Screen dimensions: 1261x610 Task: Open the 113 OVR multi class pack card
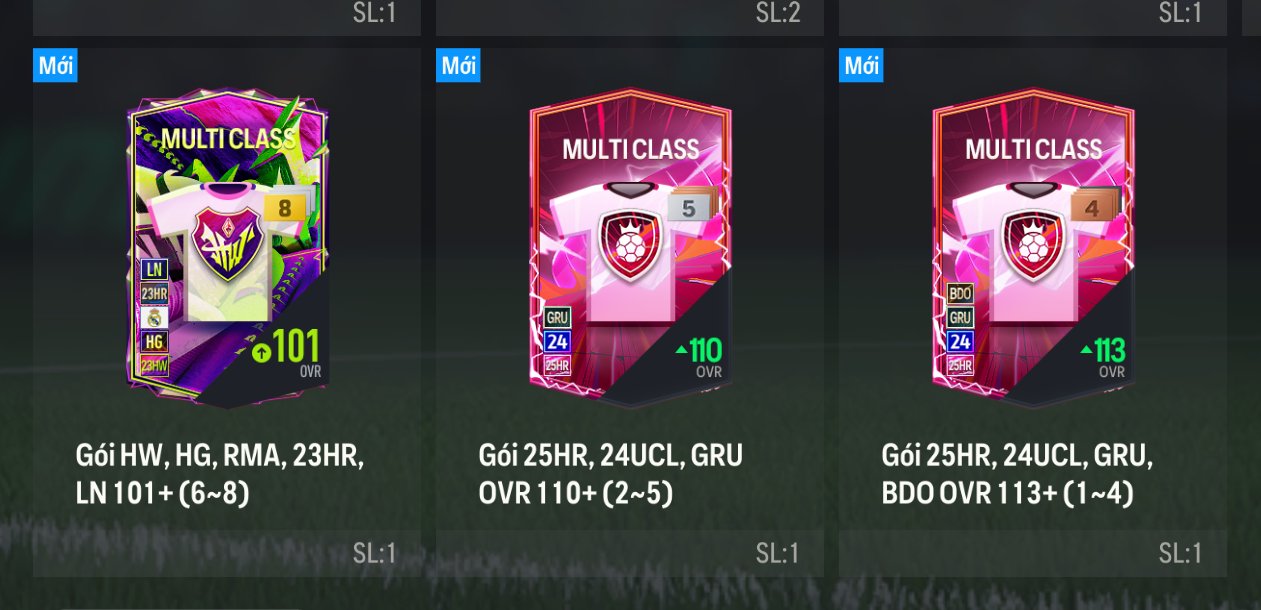coord(1033,250)
